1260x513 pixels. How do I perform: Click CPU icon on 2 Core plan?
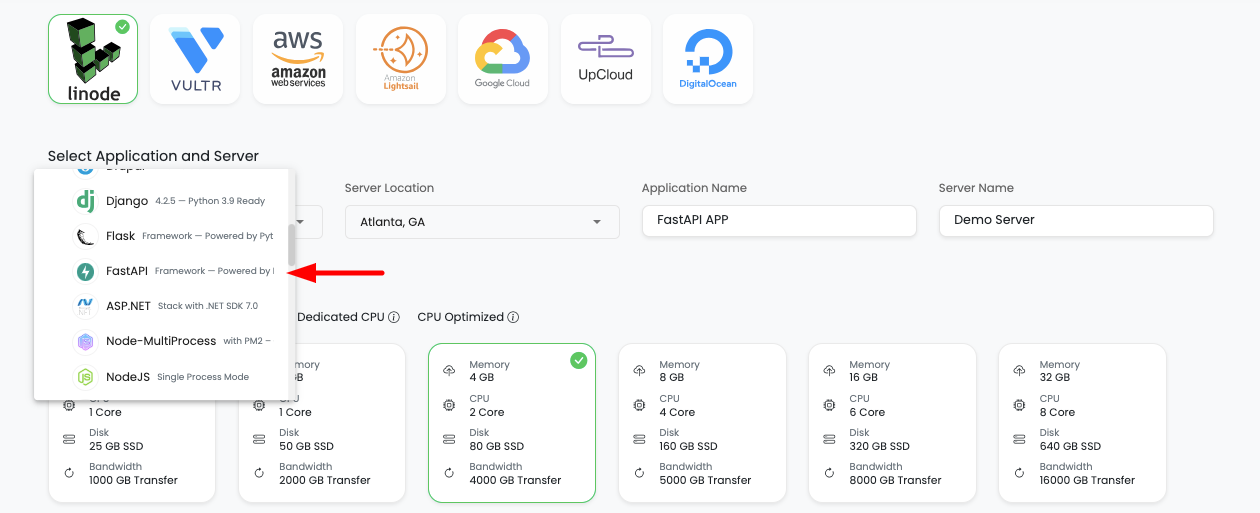pos(449,405)
